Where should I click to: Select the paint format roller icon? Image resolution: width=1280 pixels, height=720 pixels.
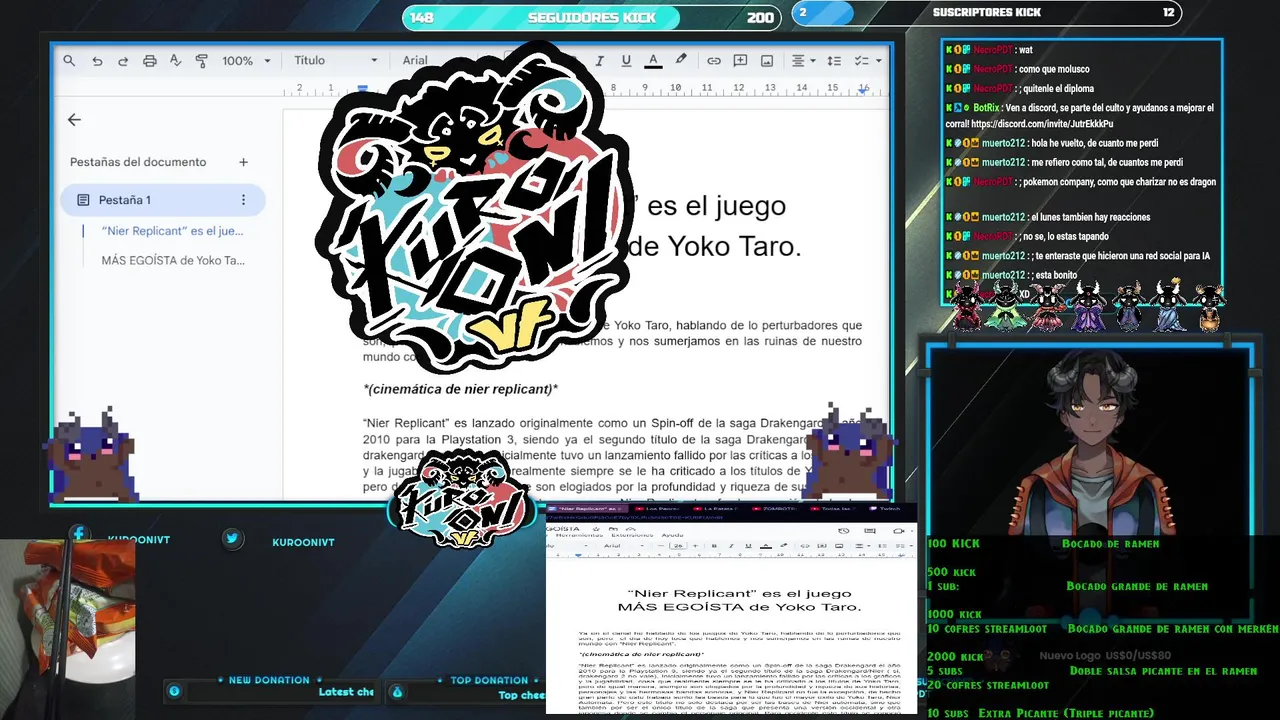click(x=201, y=61)
